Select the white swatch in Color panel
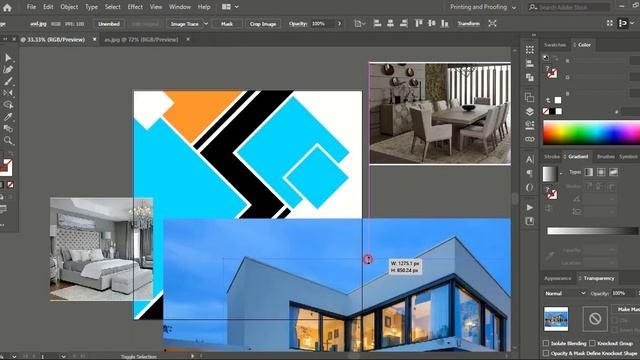This screenshot has height=360, width=640. tap(559, 111)
